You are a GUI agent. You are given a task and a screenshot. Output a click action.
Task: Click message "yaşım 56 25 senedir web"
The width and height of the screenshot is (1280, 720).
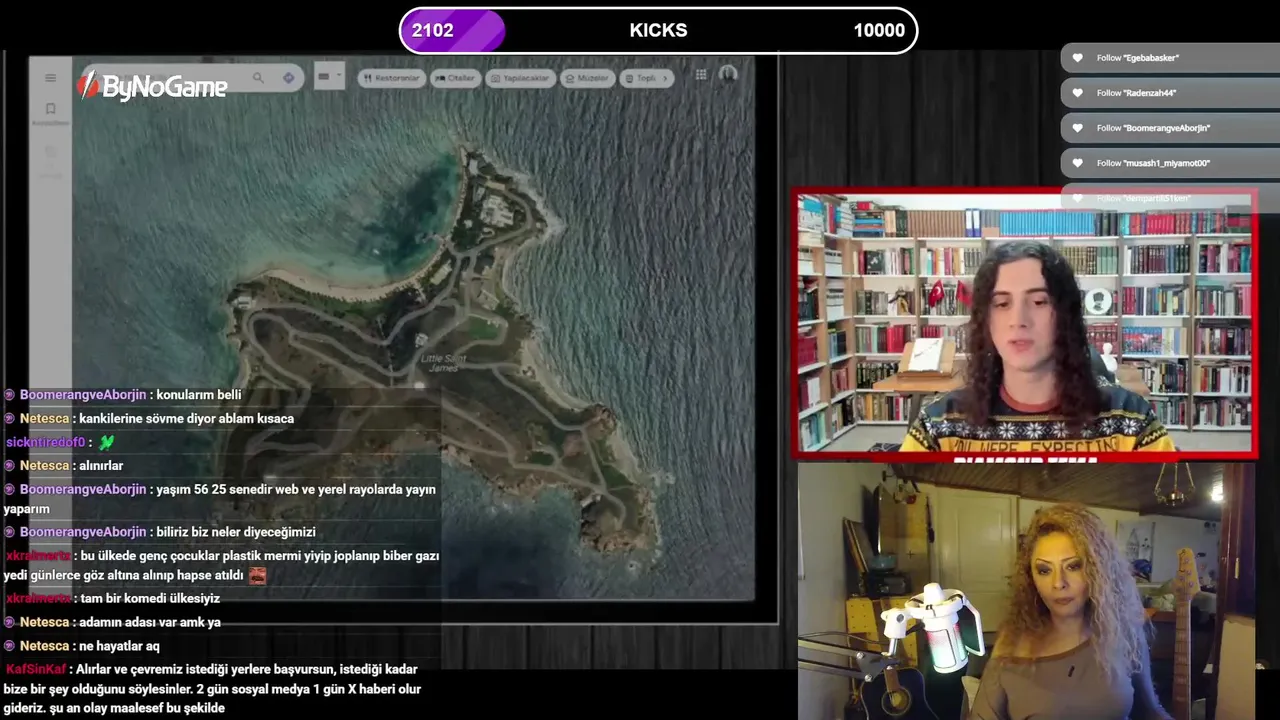click(x=220, y=498)
